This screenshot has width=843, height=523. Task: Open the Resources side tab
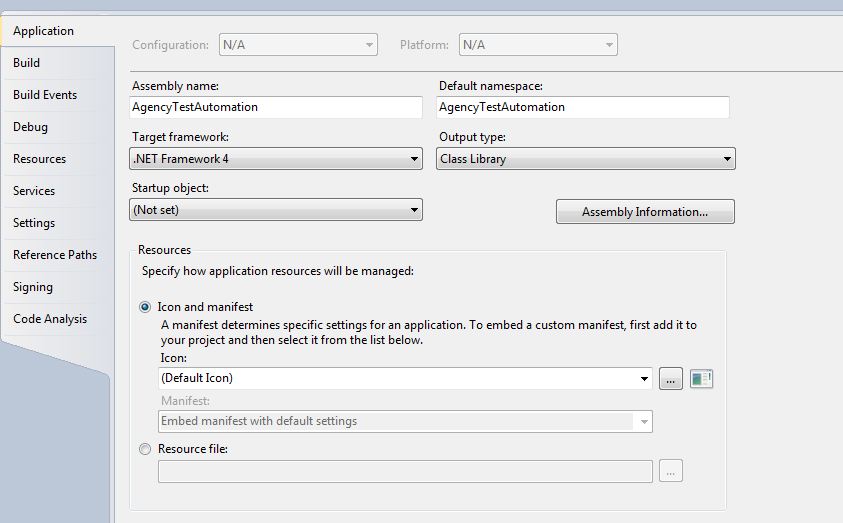39,159
